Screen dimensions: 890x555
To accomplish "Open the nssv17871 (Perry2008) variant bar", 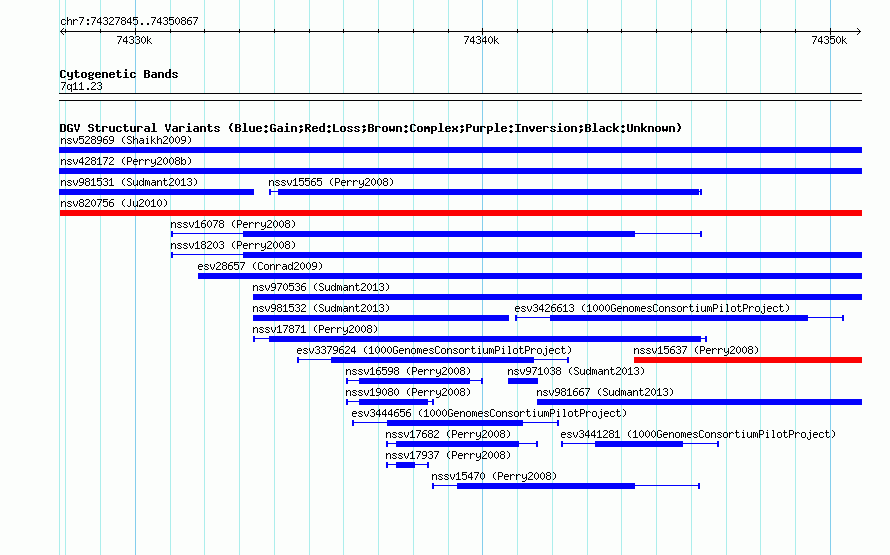I will [x=480, y=339].
